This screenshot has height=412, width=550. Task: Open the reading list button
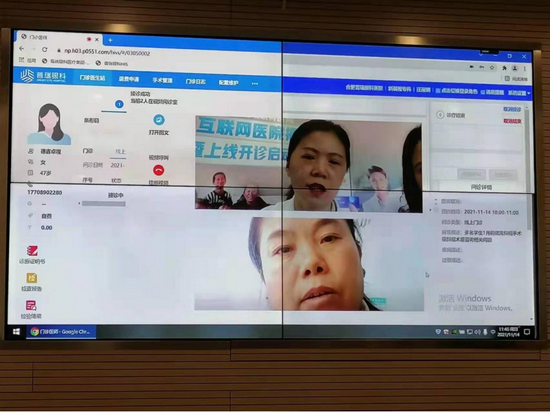(516, 79)
